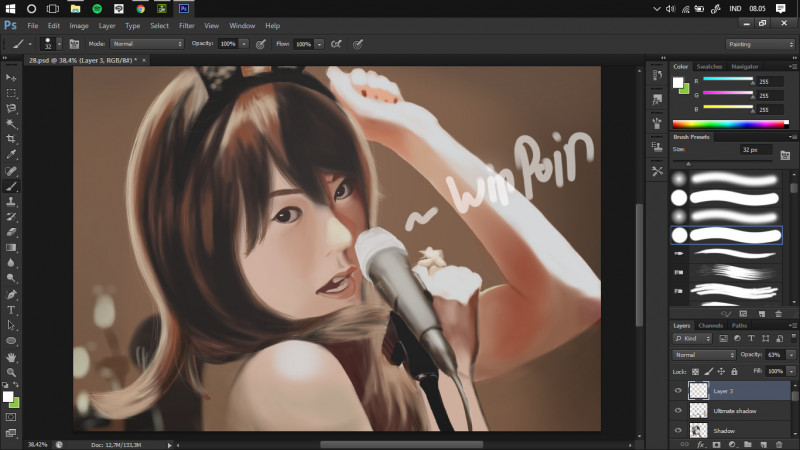Open layer blend mode dropdown

pyautogui.click(x=704, y=355)
